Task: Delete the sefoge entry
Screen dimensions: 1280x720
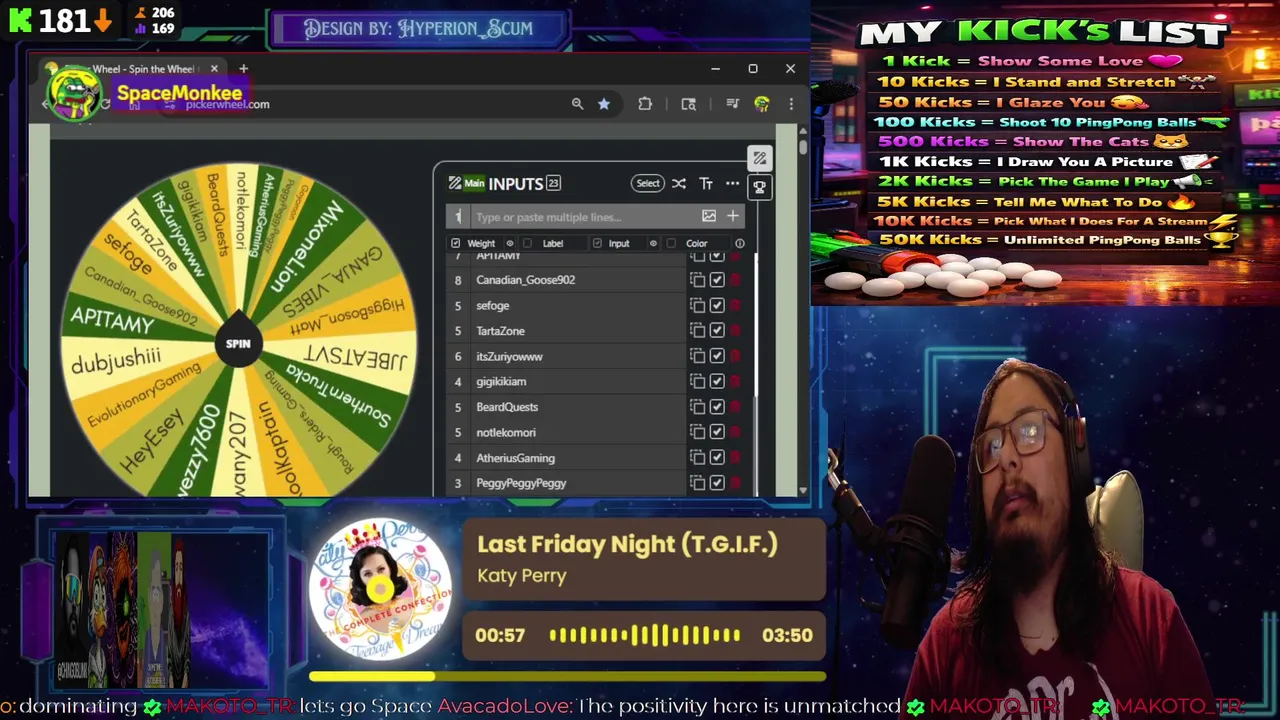Action: click(x=737, y=306)
